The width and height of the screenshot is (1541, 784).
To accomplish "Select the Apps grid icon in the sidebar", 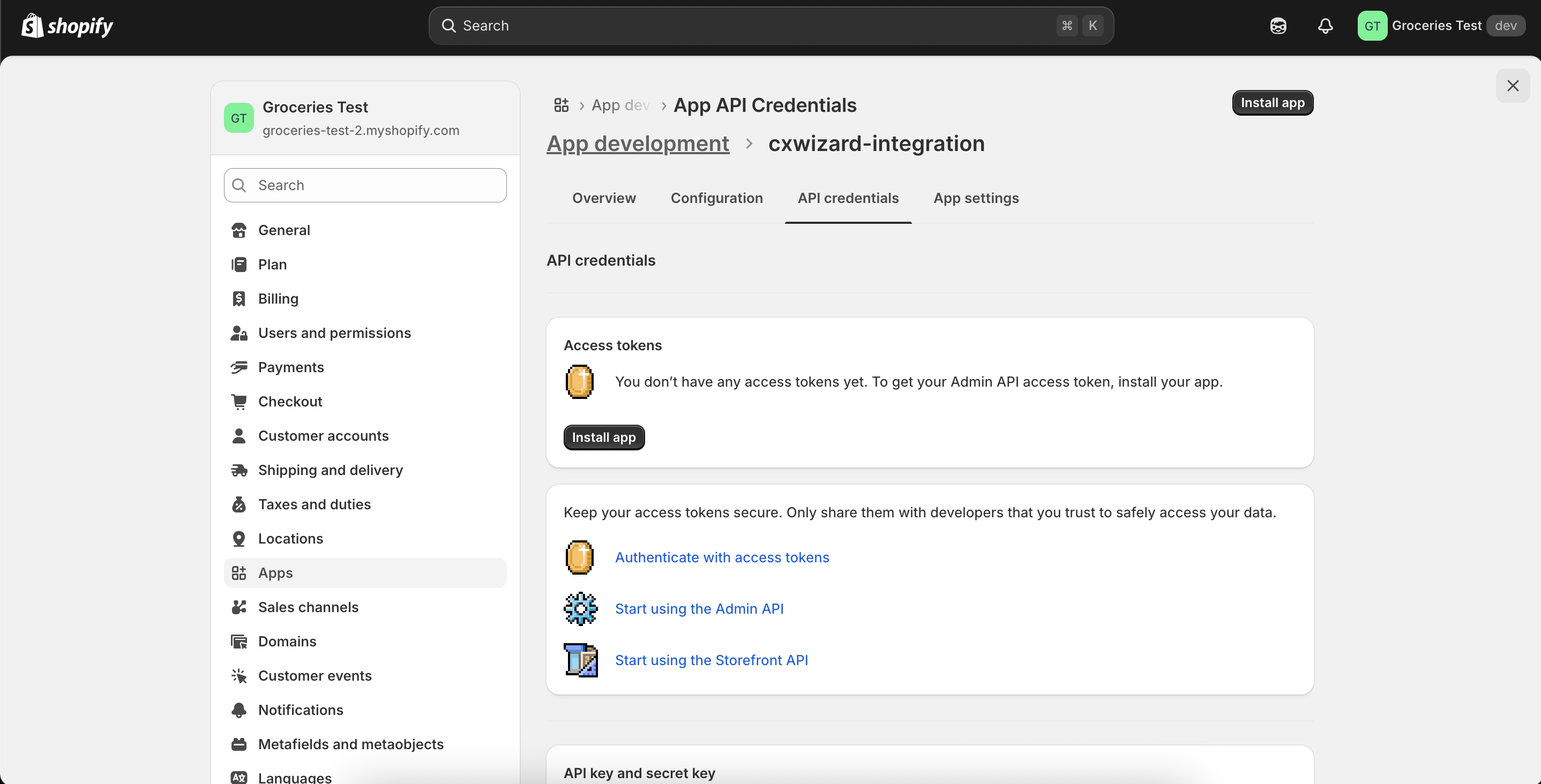I will 240,572.
